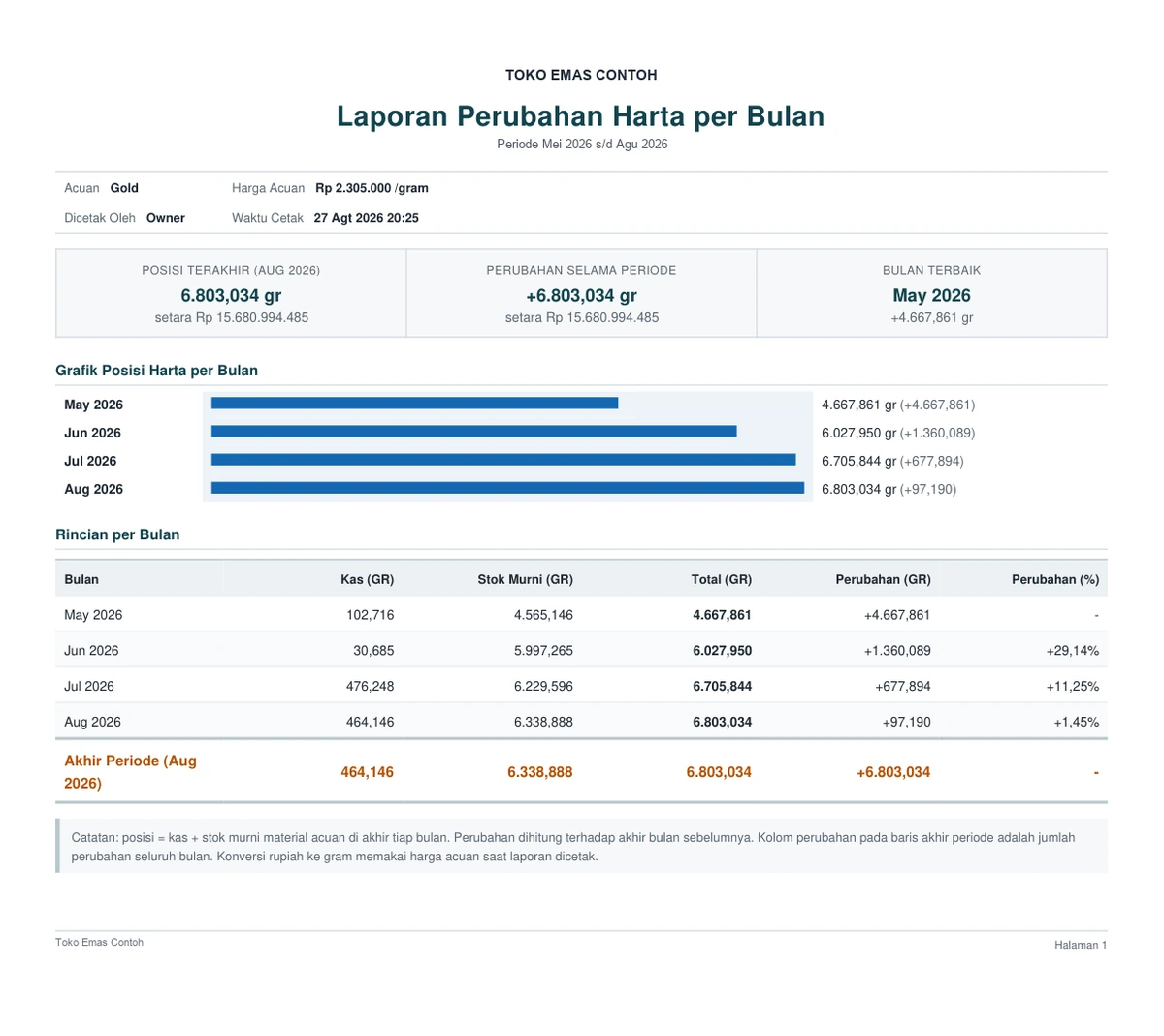
Task: Click the +29,14% change for Jun 2026
Action: pyautogui.click(x=1073, y=651)
